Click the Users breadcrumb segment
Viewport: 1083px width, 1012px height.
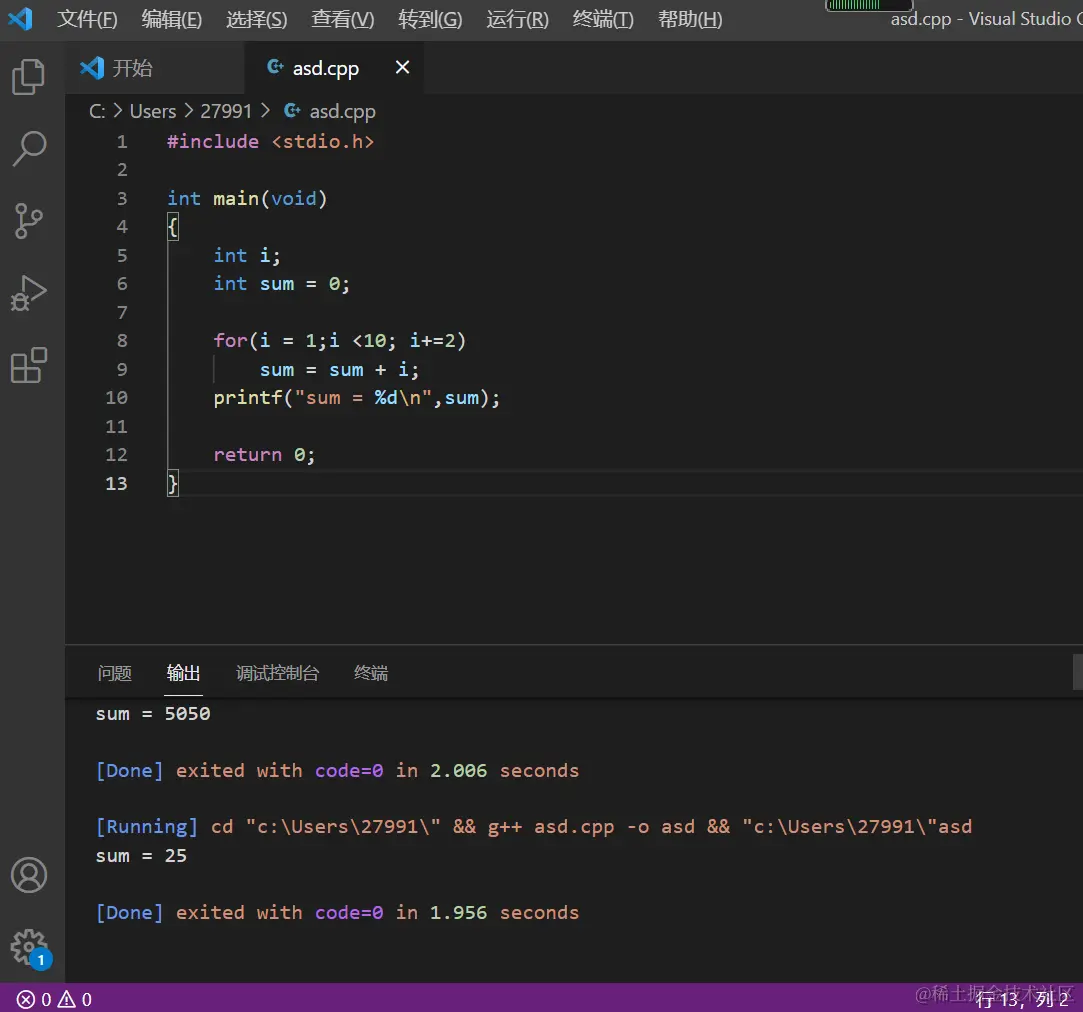point(153,111)
